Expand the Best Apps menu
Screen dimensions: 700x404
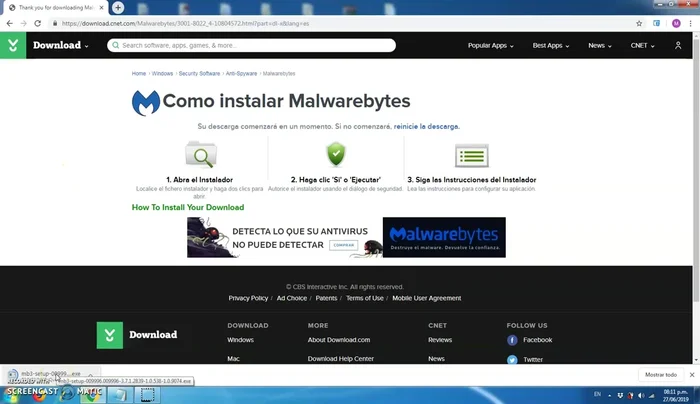coord(550,46)
